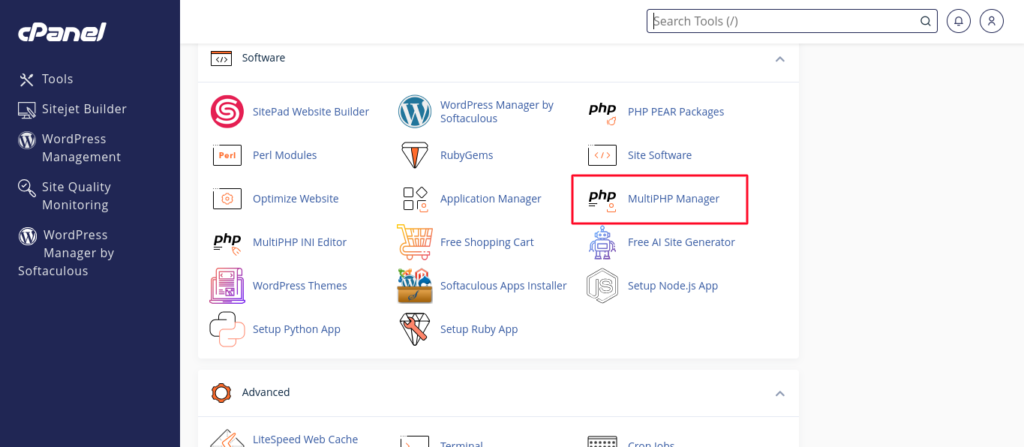Collapse the Advanced section chevron

click(x=779, y=393)
